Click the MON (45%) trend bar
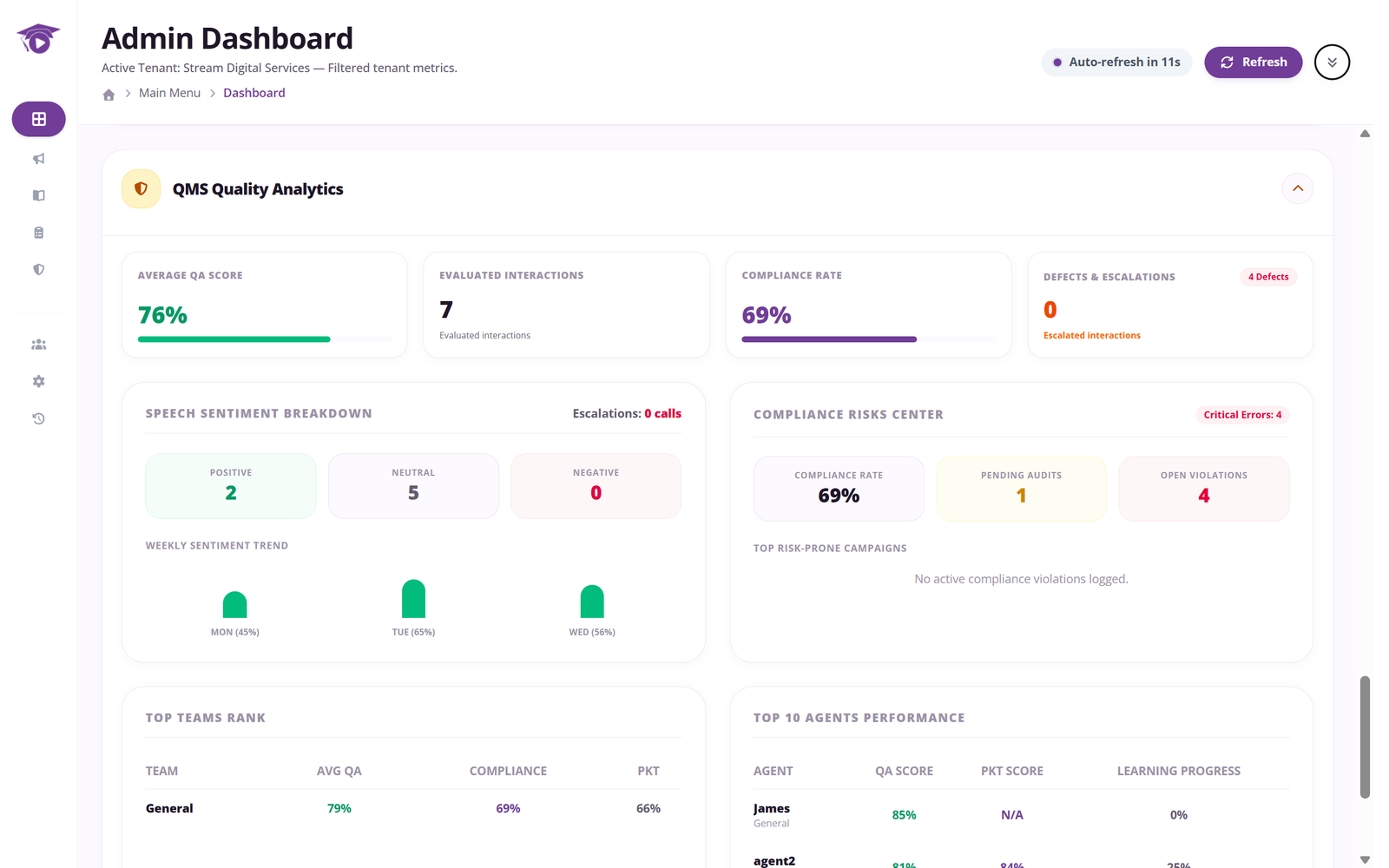This screenshot has height=868, width=1389. click(x=234, y=604)
